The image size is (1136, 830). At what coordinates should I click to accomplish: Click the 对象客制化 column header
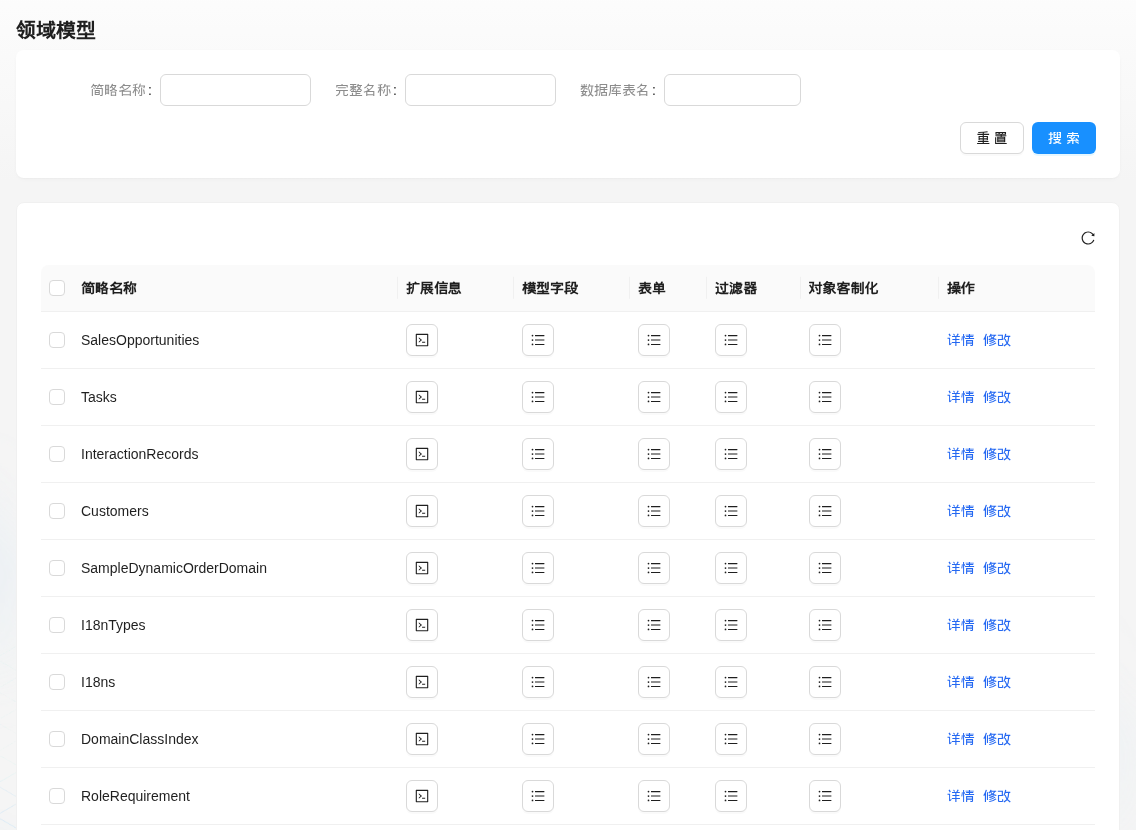coord(843,288)
